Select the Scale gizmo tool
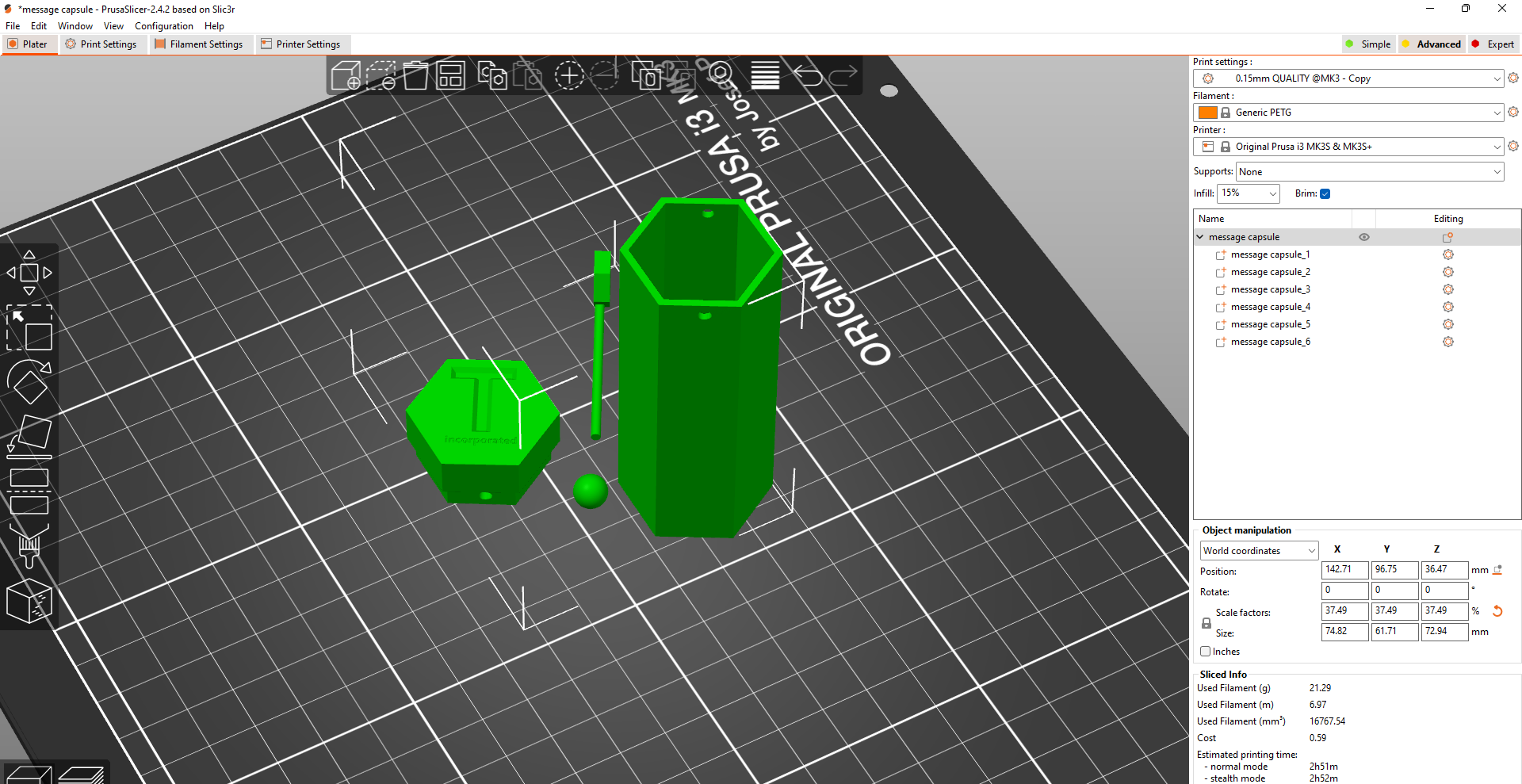This screenshot has height=784, width=1522. [29, 327]
